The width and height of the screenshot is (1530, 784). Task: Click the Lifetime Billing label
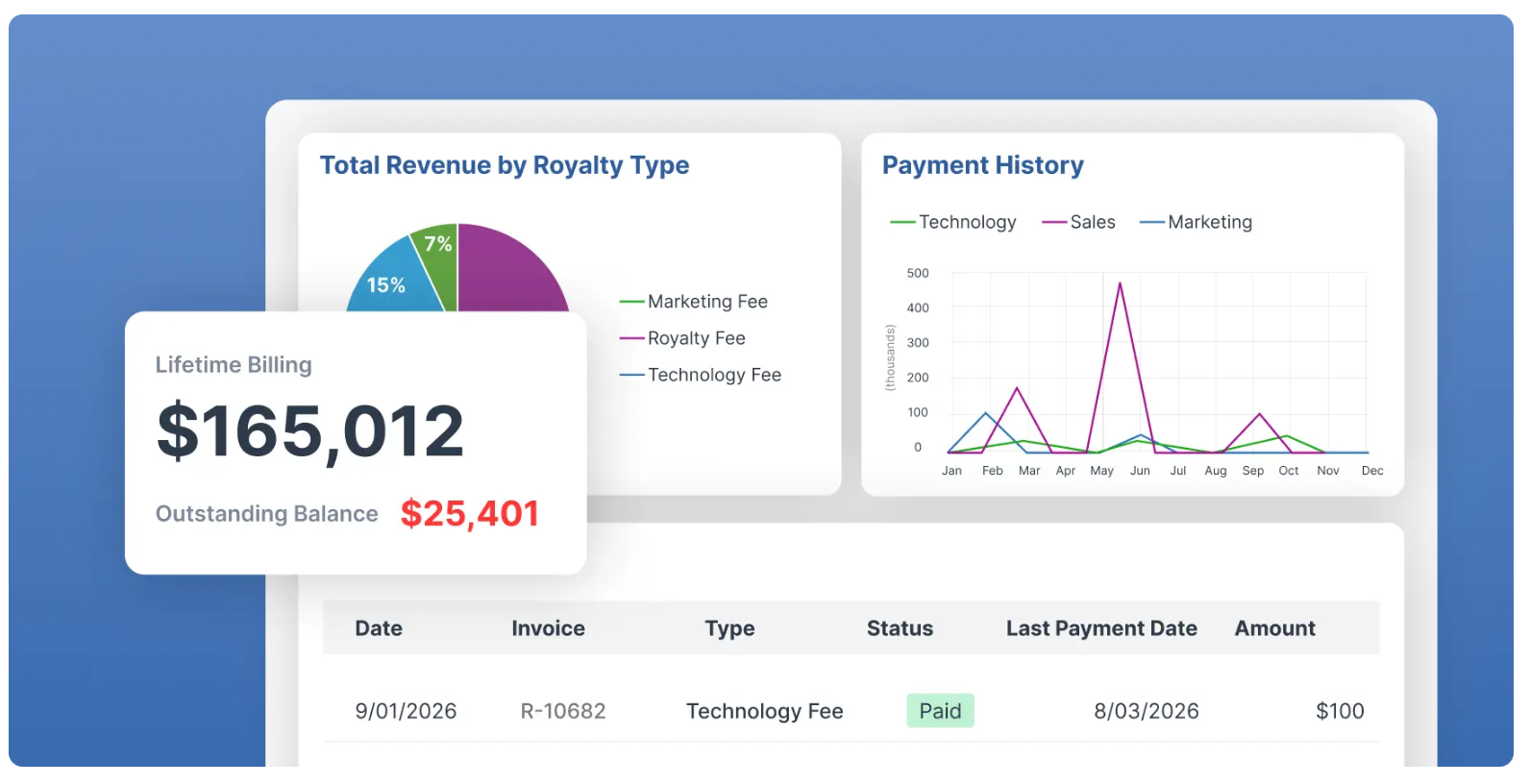pos(234,365)
